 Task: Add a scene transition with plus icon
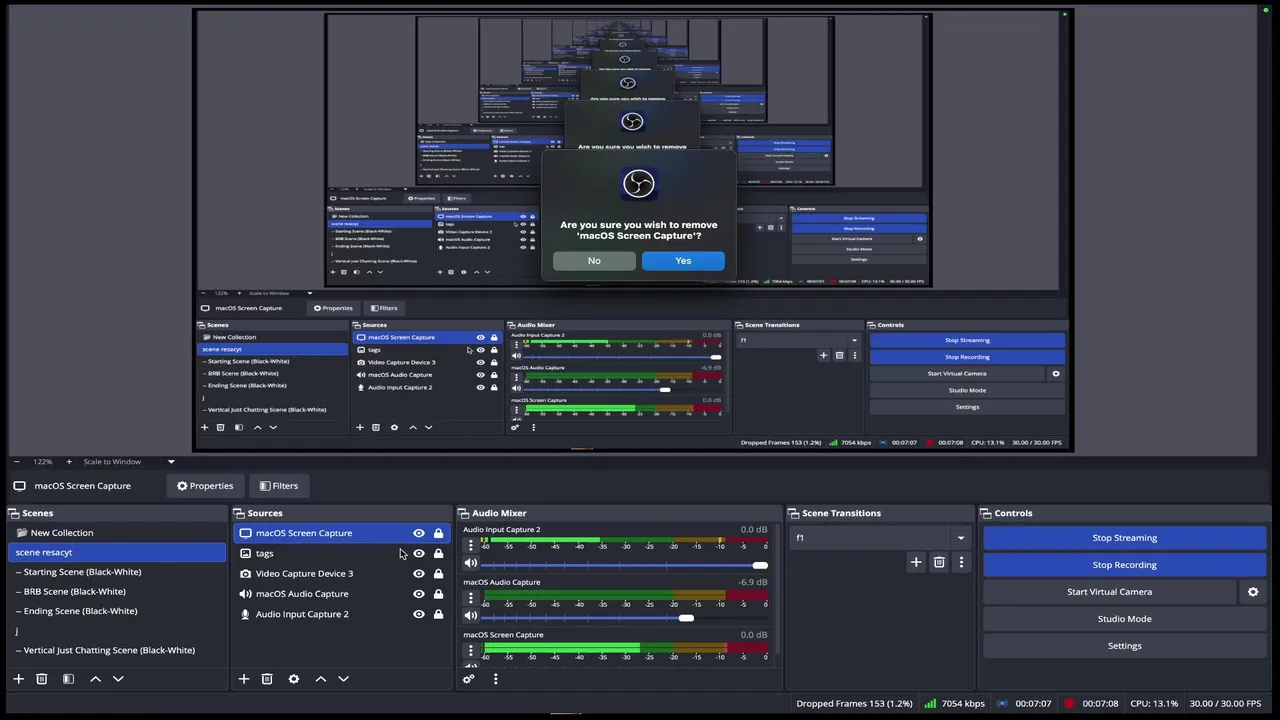[916, 562]
